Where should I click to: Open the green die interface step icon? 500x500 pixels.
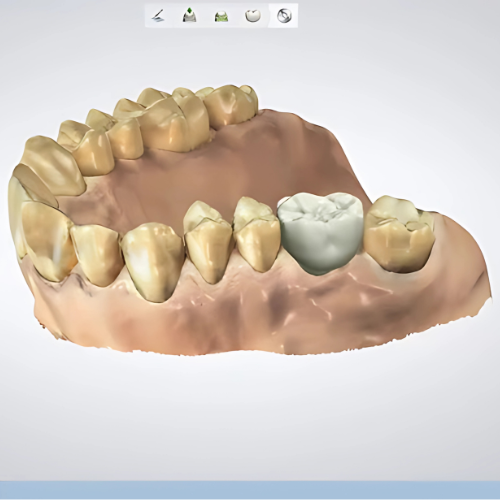(221, 16)
